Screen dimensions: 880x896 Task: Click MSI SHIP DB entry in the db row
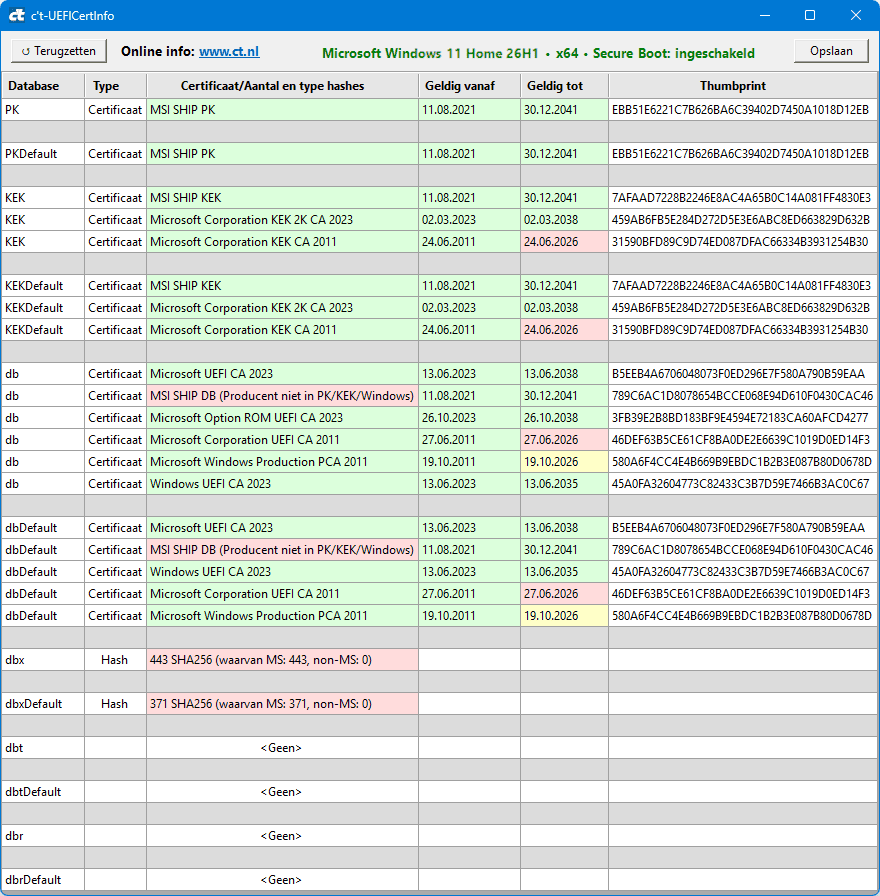tap(282, 396)
